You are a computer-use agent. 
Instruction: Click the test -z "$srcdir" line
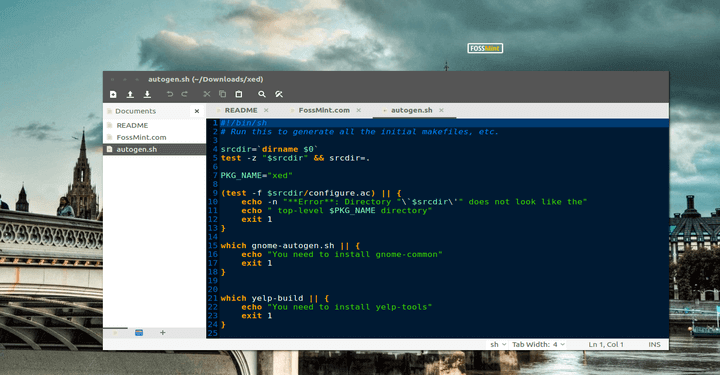click(x=295, y=158)
